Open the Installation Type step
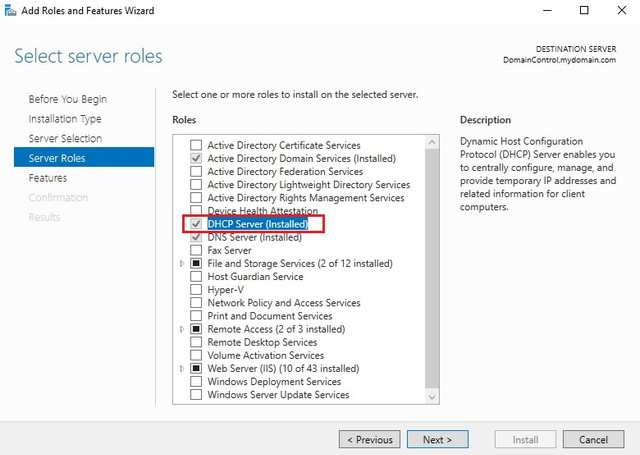 click(65, 119)
